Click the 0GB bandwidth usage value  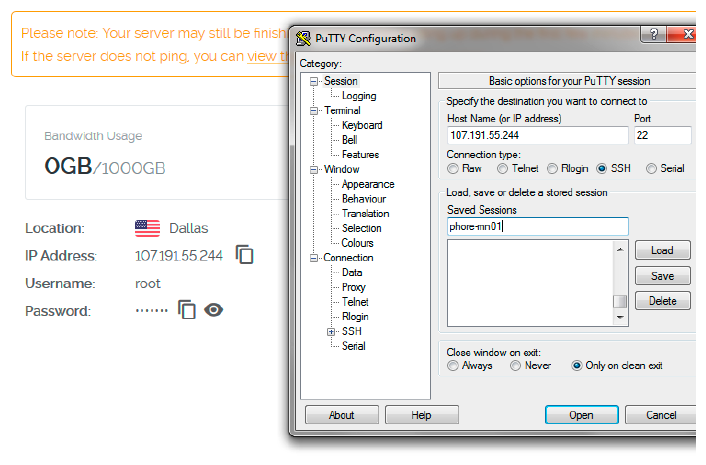[68, 166]
